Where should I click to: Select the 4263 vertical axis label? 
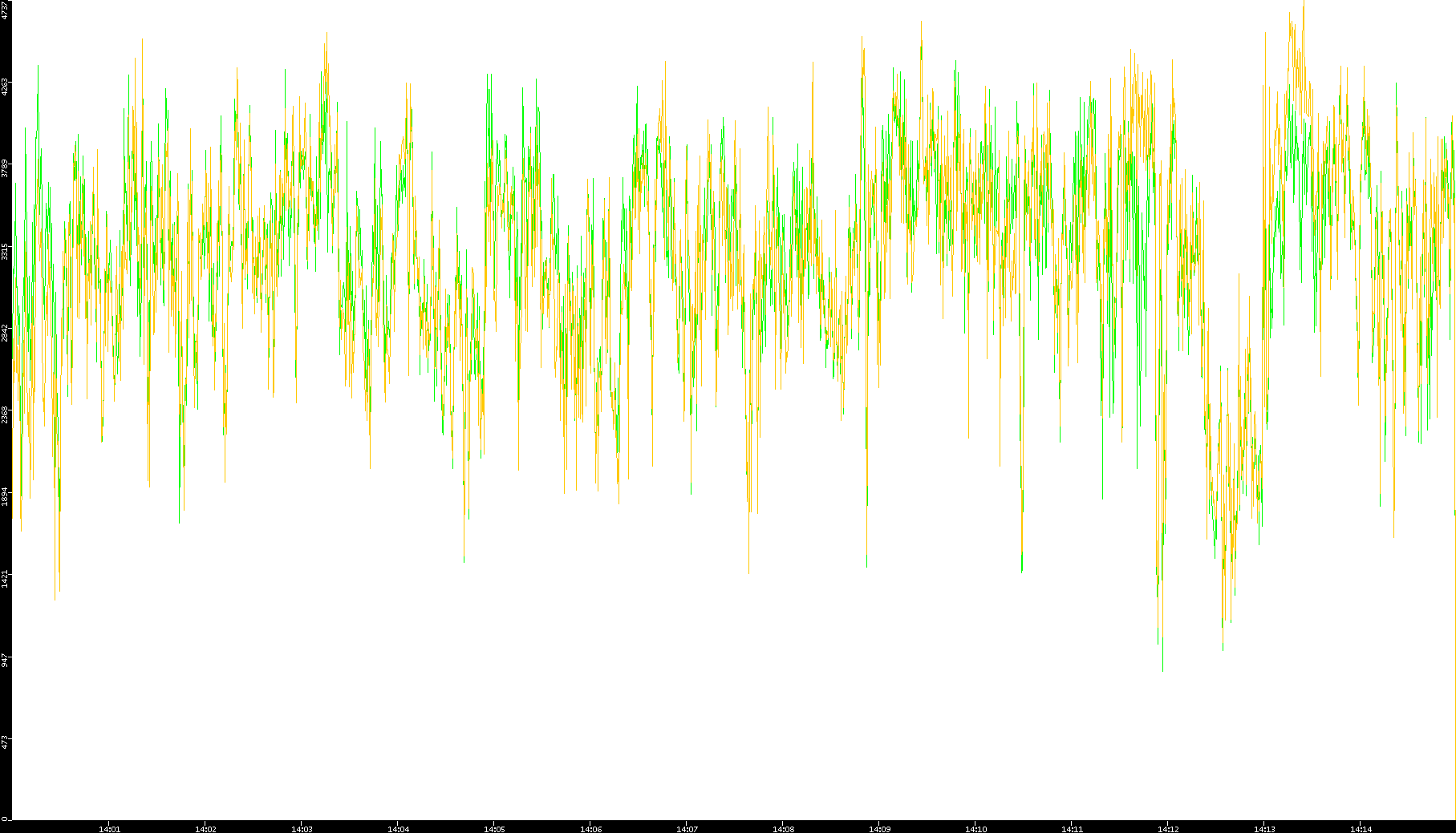(6, 87)
